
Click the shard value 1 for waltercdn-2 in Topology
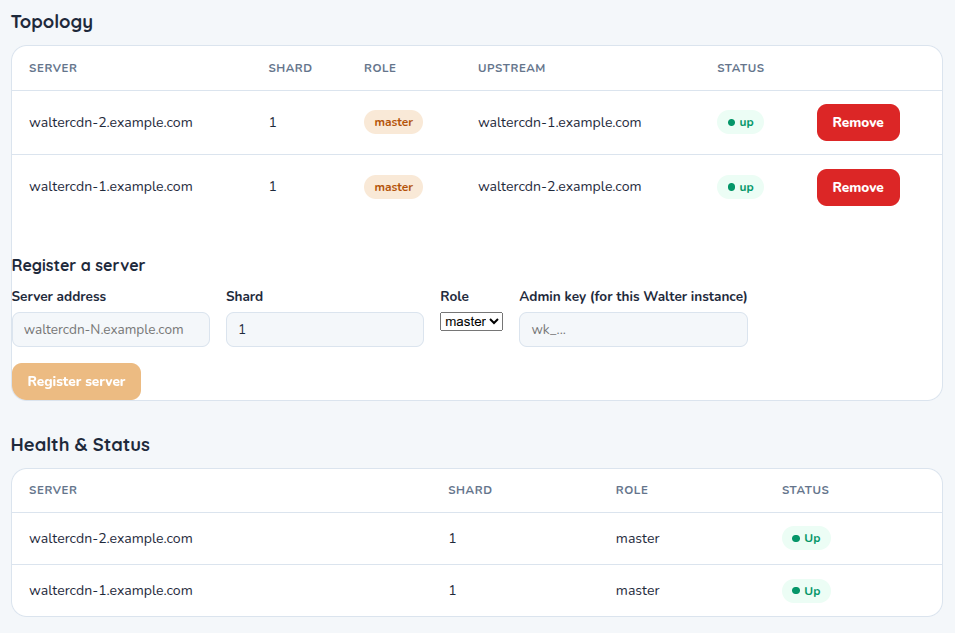tap(273, 122)
